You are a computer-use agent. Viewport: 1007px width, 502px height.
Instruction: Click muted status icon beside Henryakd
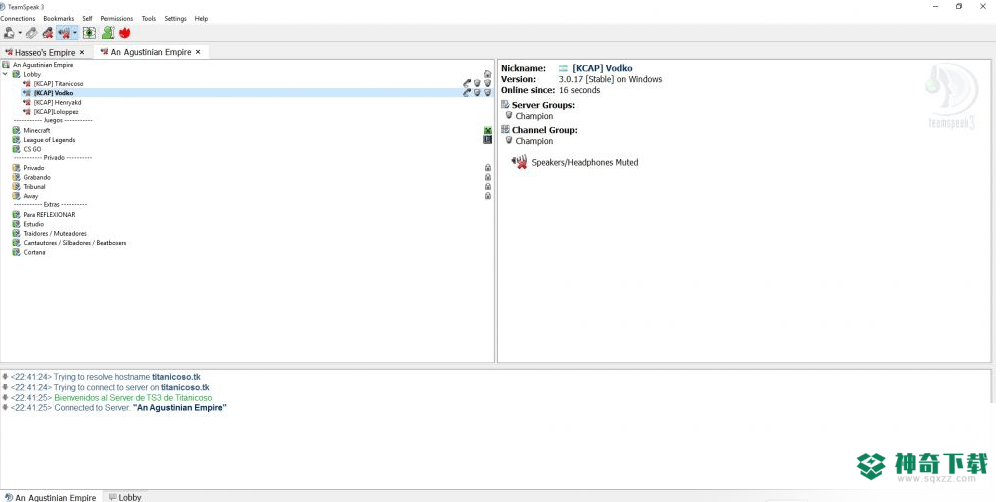click(x=26, y=102)
